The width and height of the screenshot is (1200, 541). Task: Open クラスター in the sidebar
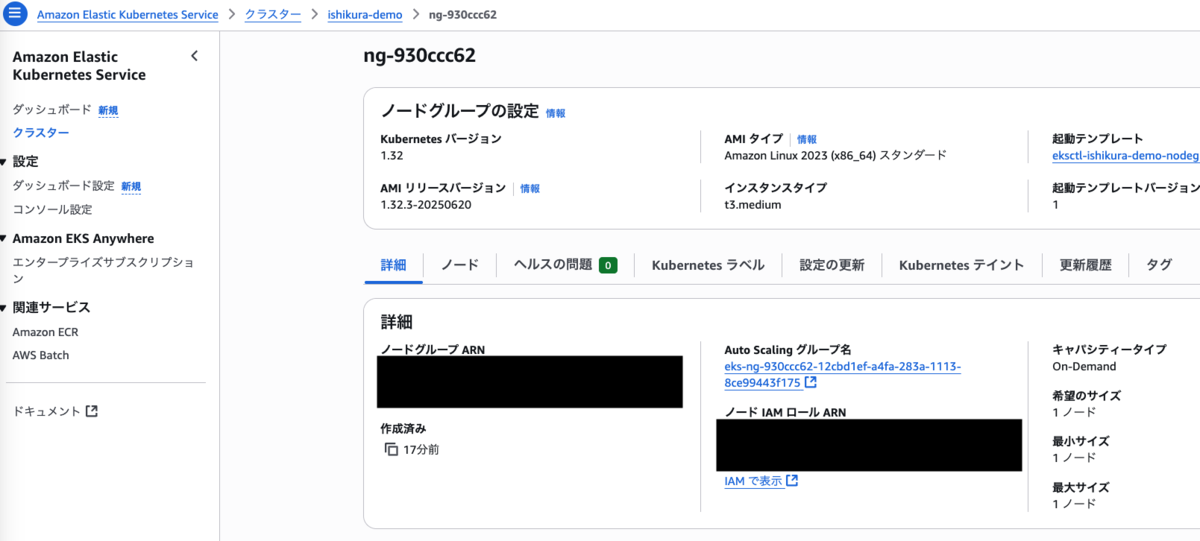click(x=41, y=133)
